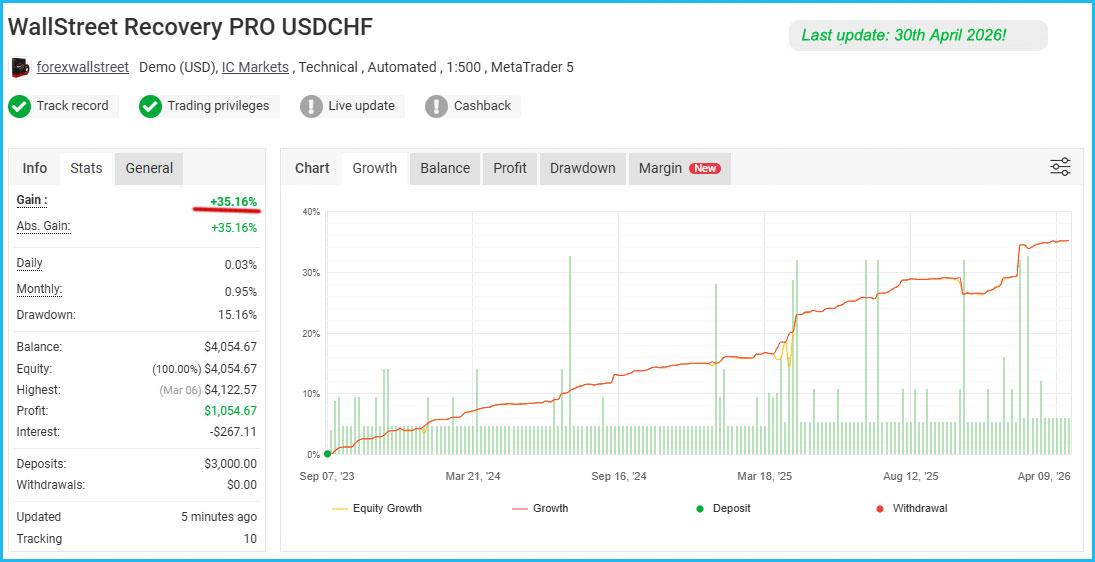Viewport: 1095px width, 562px height.
Task: Click the Withdrawals value $0.00
Action: click(242, 485)
